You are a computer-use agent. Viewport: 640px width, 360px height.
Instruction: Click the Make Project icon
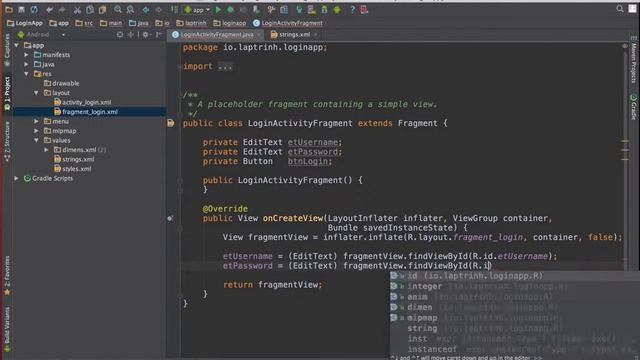pos(174,9)
